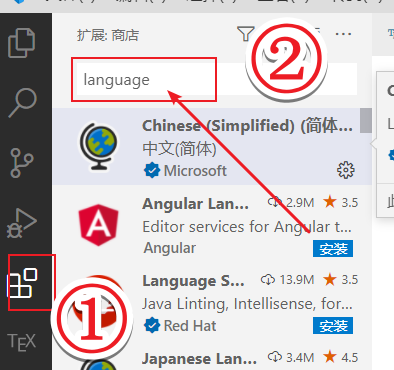Viewport: 394px width, 370px height.
Task: Click the Japanese pack 4.5 star rating
Action: [341, 357]
